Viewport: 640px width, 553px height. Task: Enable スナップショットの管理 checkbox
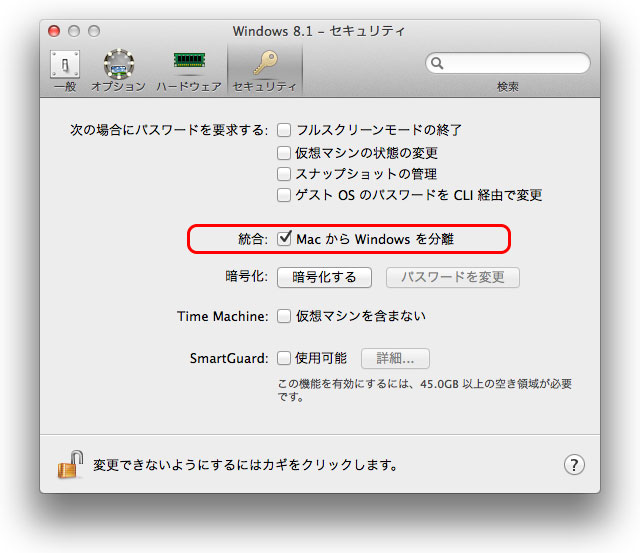[x=284, y=174]
